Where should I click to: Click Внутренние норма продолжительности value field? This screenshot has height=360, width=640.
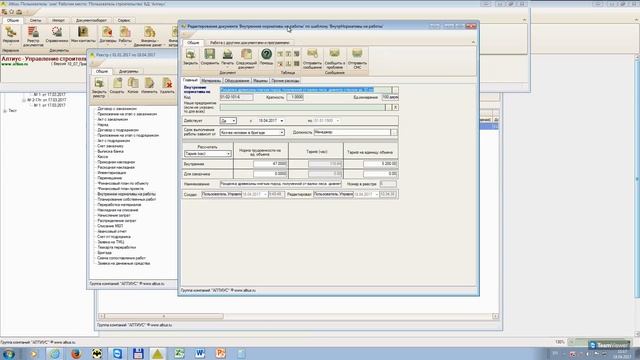(270, 164)
